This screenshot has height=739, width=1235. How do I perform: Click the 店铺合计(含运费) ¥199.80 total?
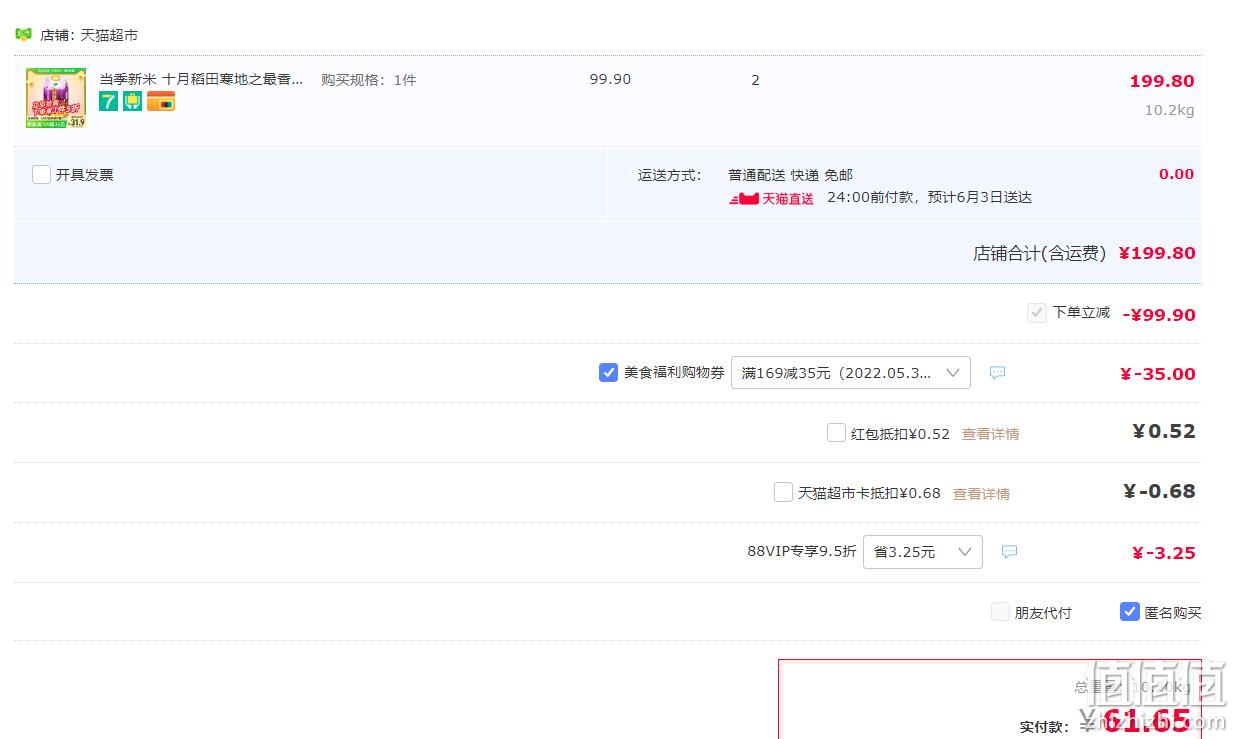click(x=1084, y=253)
